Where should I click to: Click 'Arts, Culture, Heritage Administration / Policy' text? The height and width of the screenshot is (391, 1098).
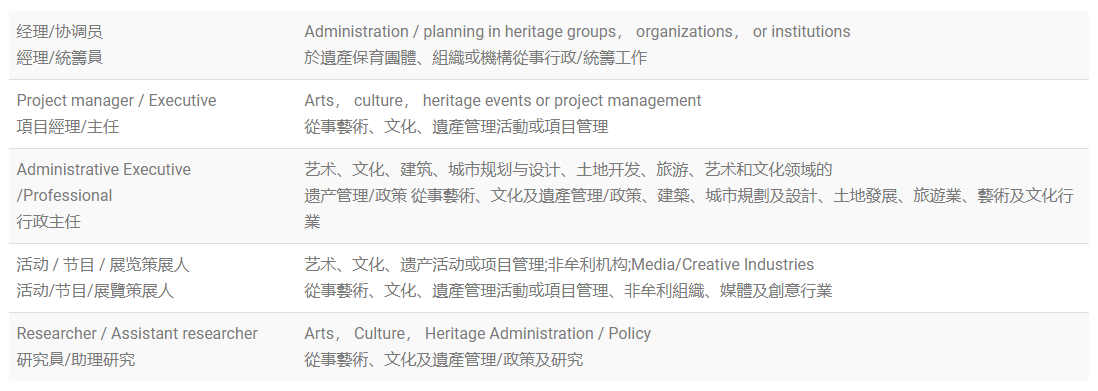[x=478, y=334]
